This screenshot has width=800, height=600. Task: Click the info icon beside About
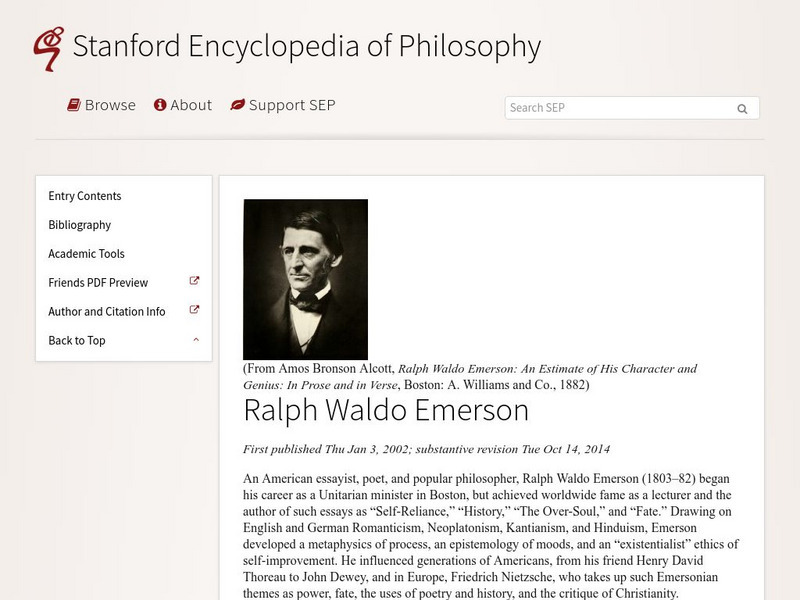[x=159, y=105]
